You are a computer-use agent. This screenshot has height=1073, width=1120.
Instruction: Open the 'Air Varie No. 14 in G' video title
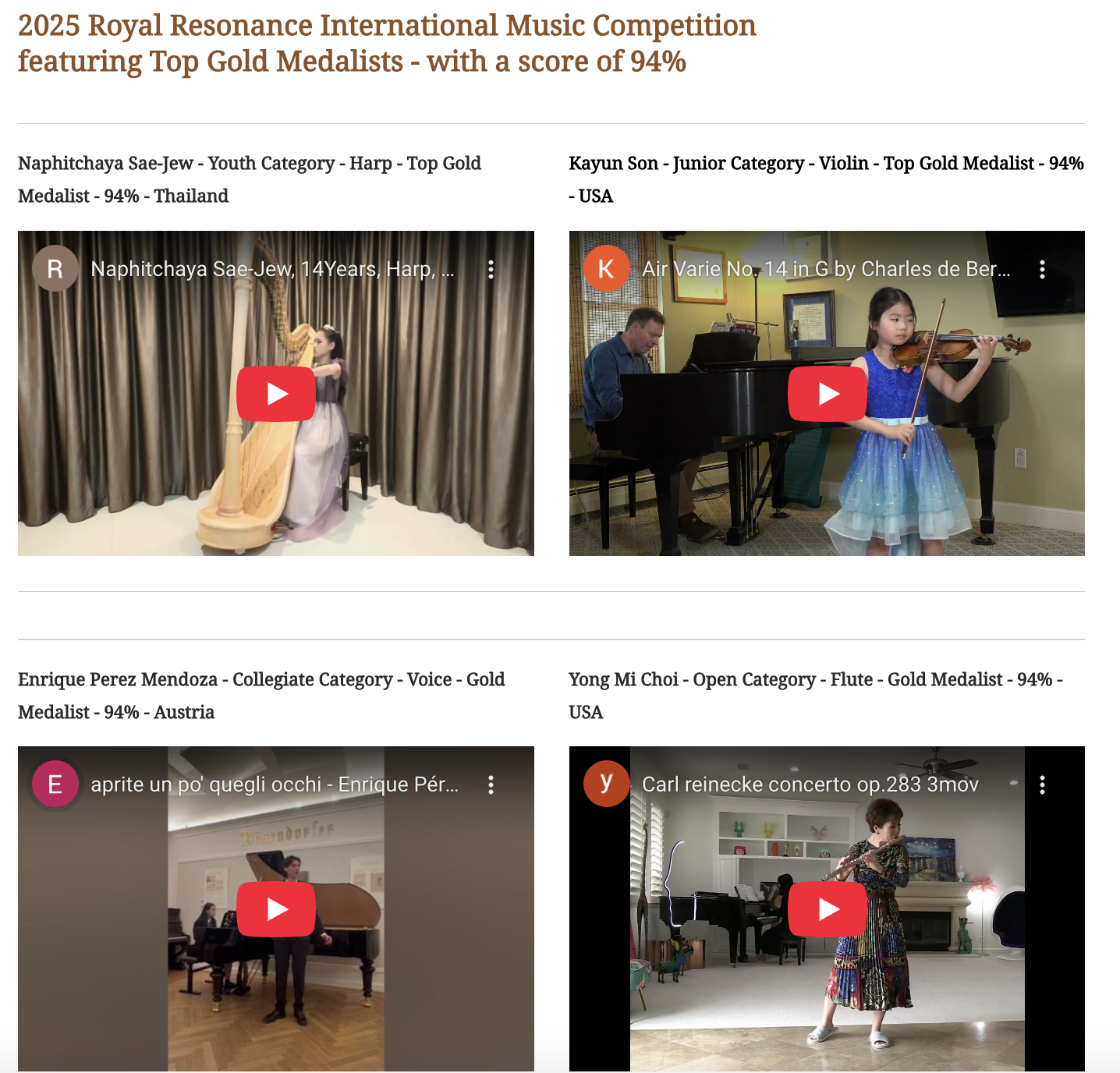[826, 269]
